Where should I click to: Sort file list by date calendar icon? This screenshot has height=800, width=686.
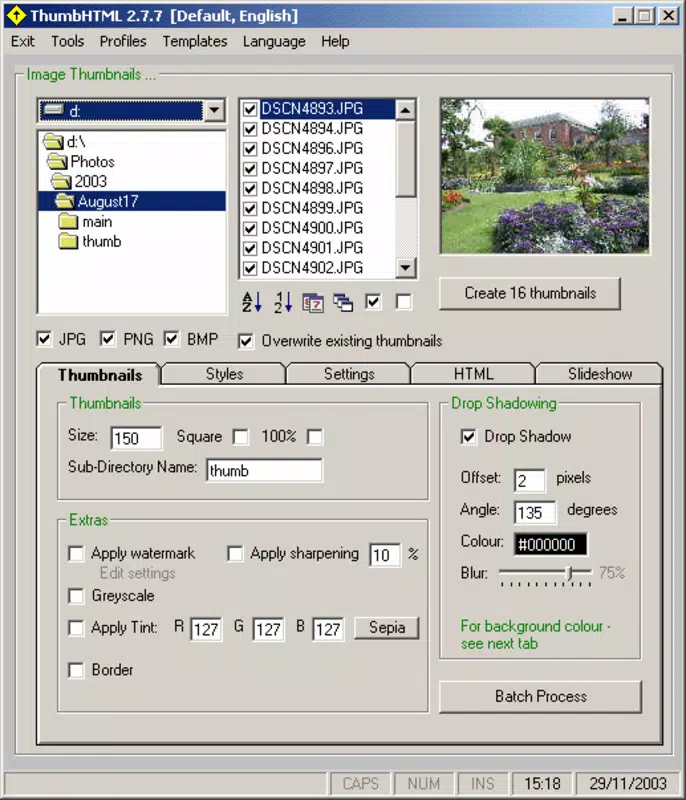(313, 303)
